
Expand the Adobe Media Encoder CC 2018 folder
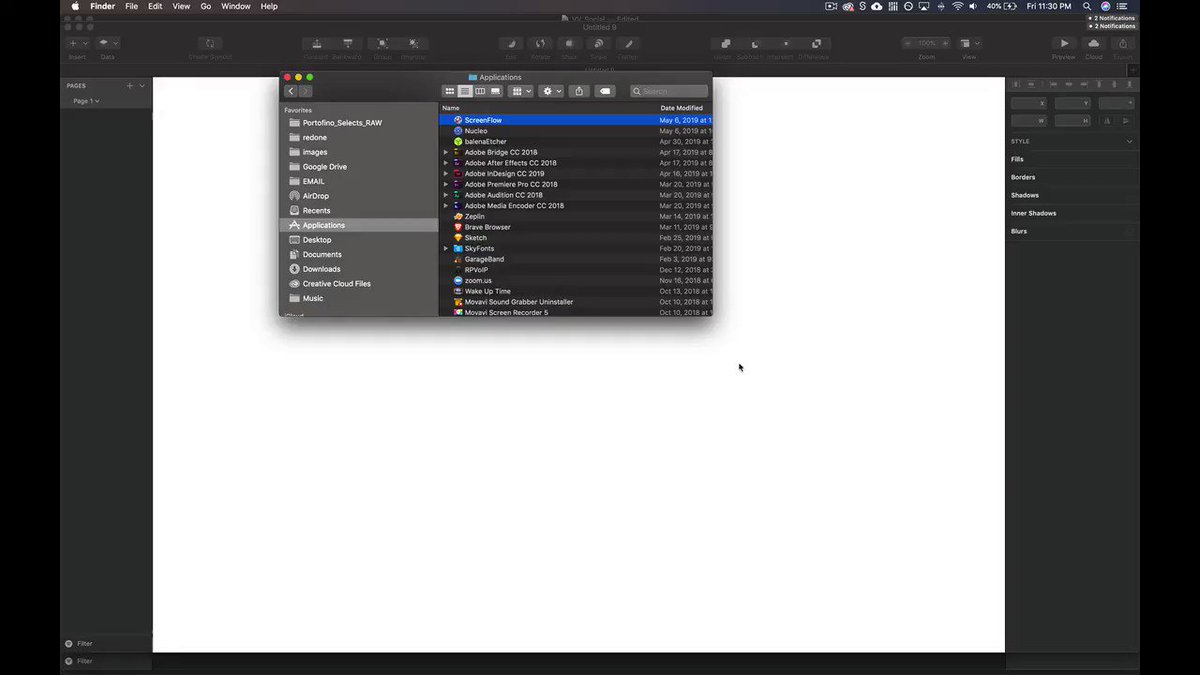pos(446,206)
